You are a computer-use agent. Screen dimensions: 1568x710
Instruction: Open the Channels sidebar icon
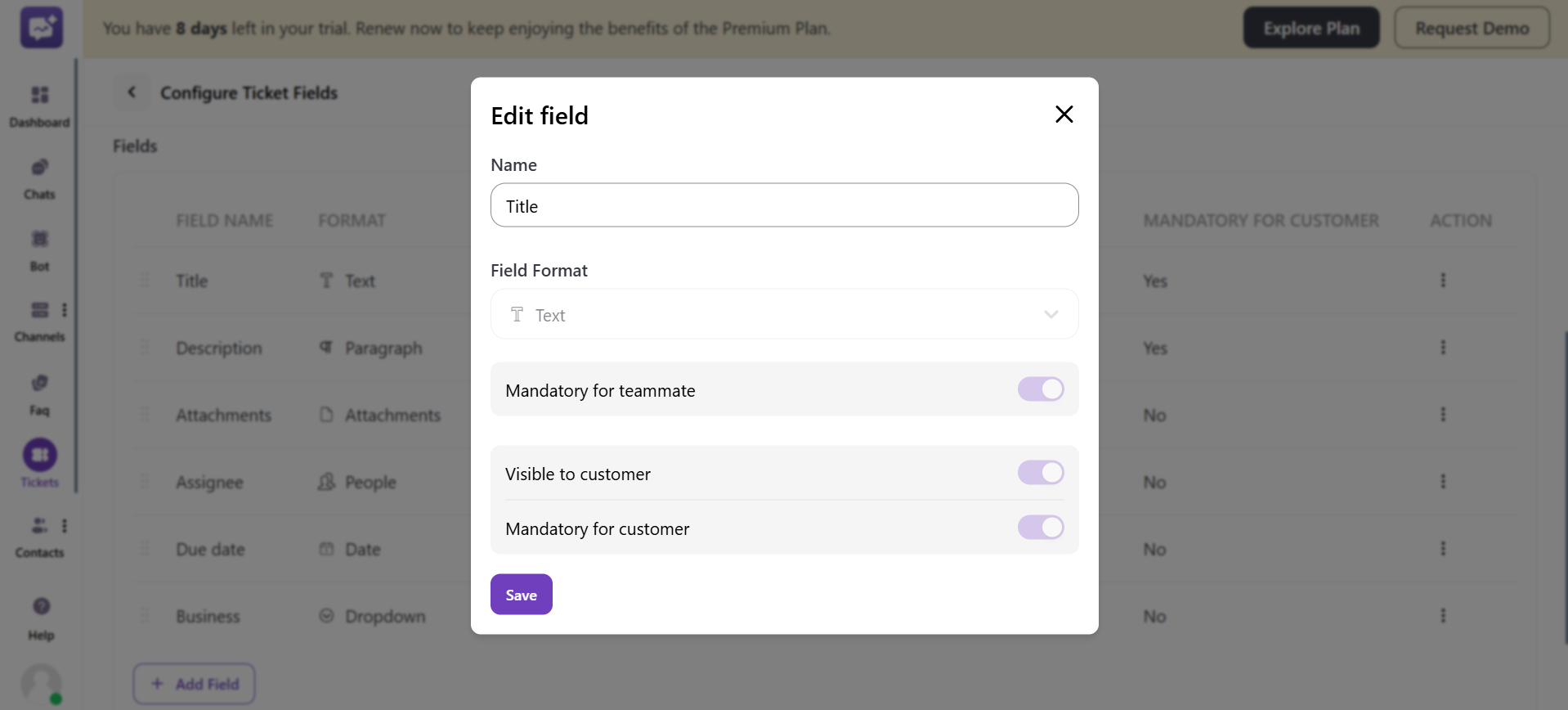point(39,310)
